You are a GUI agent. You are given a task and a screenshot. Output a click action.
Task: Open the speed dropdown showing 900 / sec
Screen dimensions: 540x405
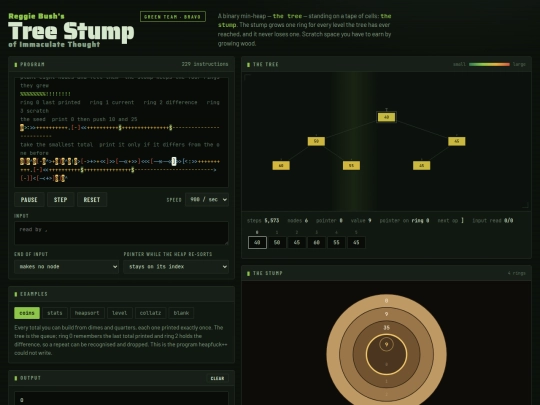tap(207, 199)
